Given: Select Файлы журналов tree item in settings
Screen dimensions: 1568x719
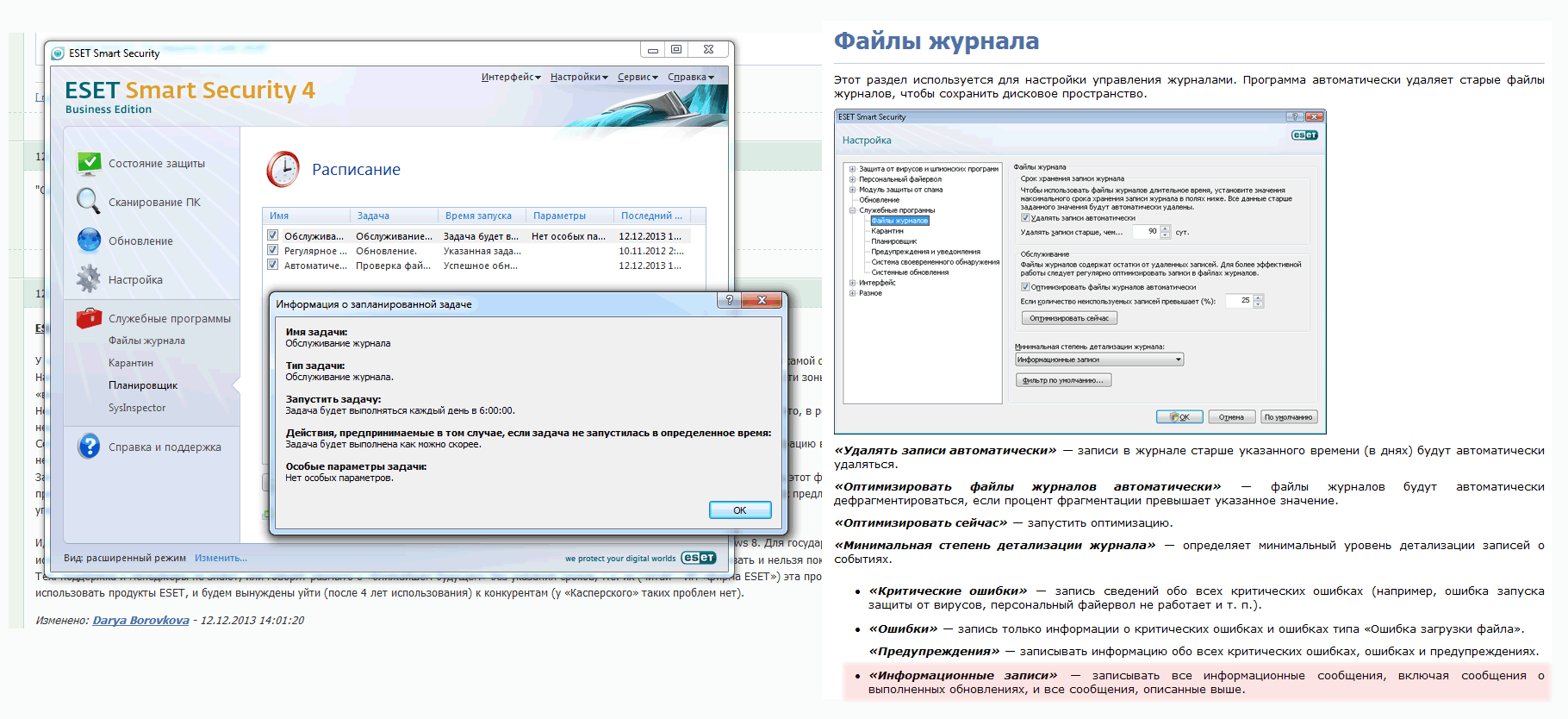Looking at the screenshot, I should point(899,221).
